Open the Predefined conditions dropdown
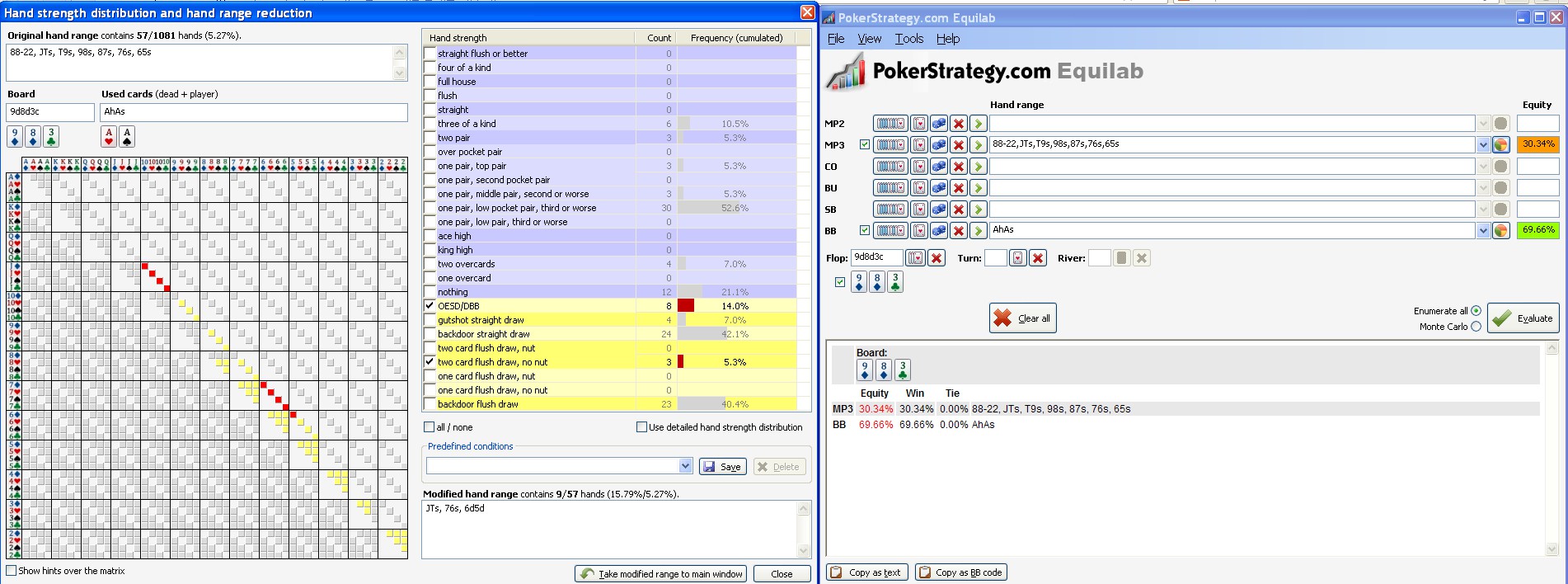1568x584 pixels. click(685, 466)
